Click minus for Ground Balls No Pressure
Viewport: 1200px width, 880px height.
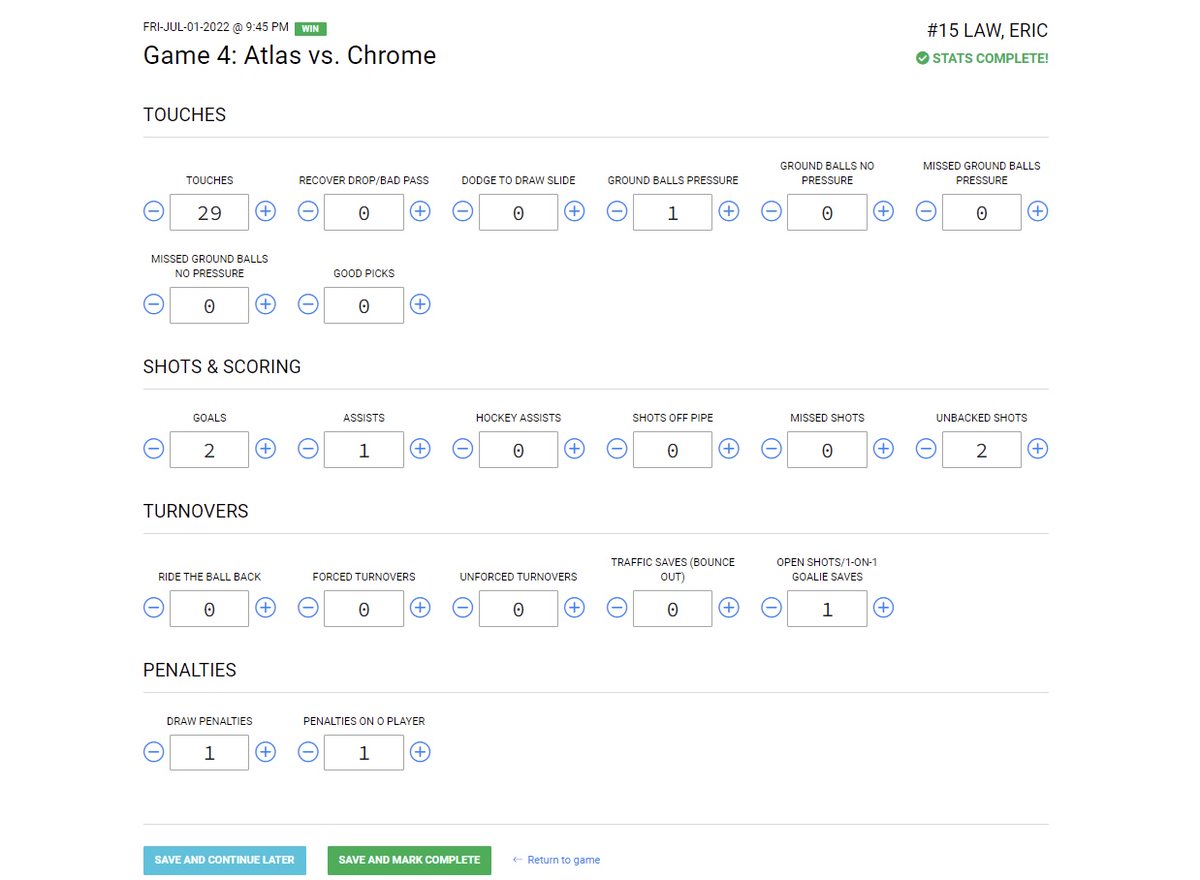click(771, 211)
